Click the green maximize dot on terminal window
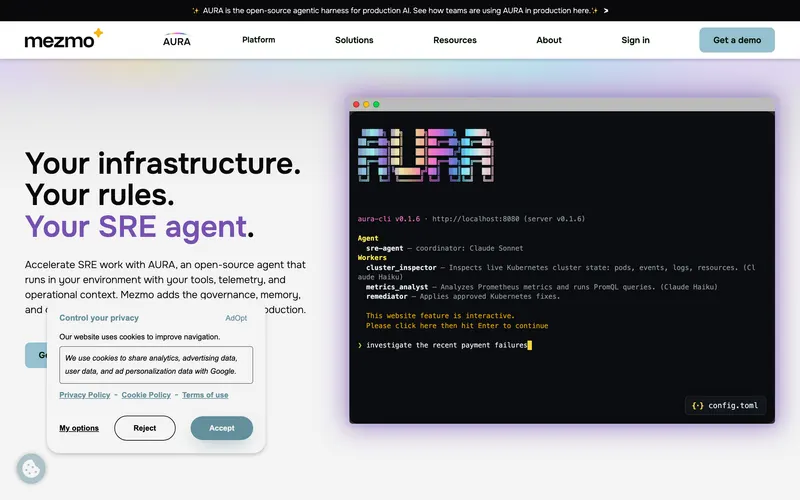The width and height of the screenshot is (800, 500). point(376,104)
